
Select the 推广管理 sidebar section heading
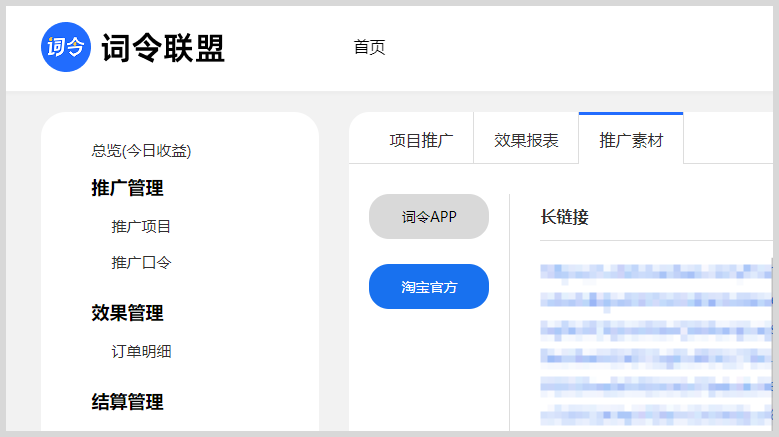coord(127,188)
